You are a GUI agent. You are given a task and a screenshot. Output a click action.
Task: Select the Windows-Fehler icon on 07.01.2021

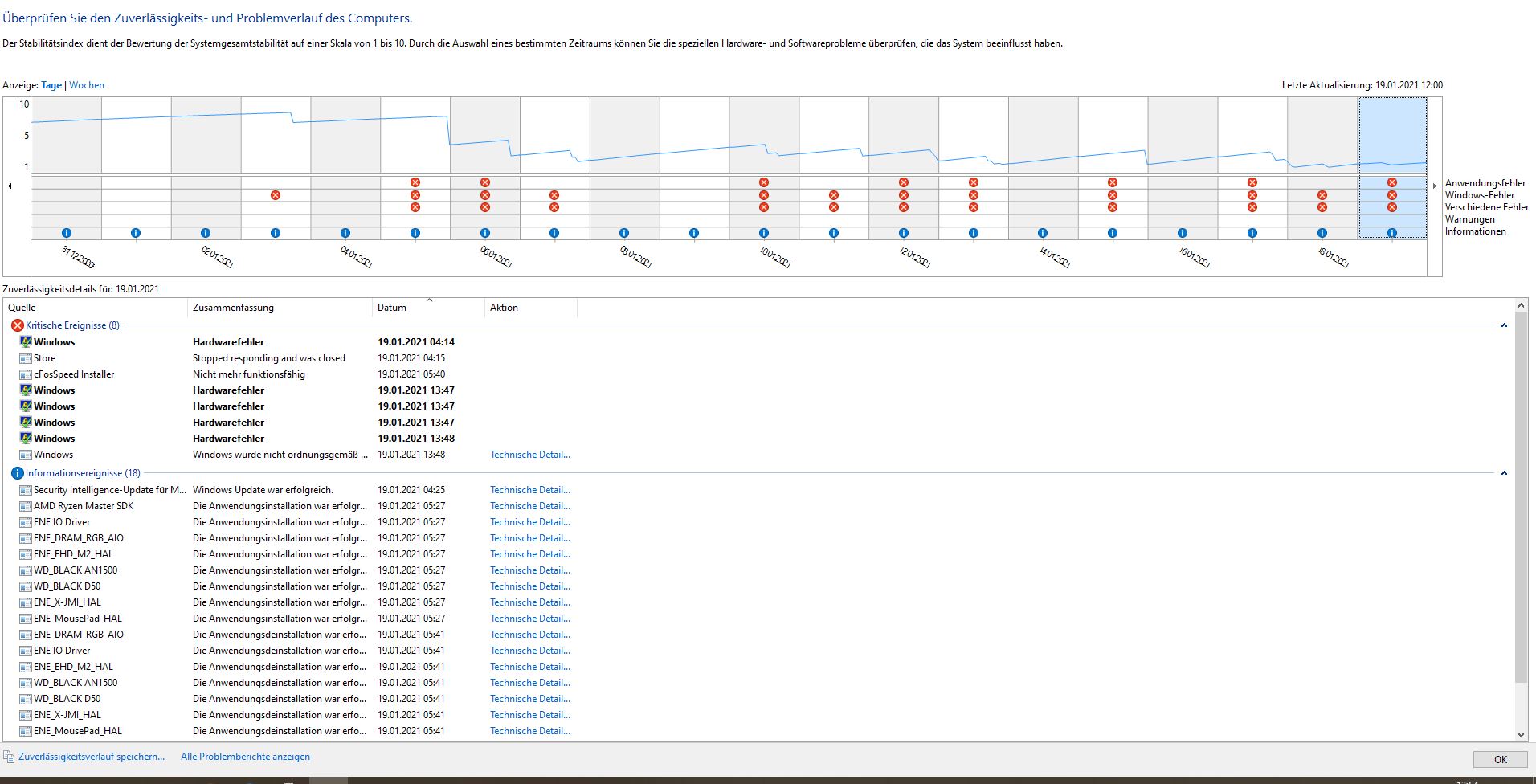point(554,195)
